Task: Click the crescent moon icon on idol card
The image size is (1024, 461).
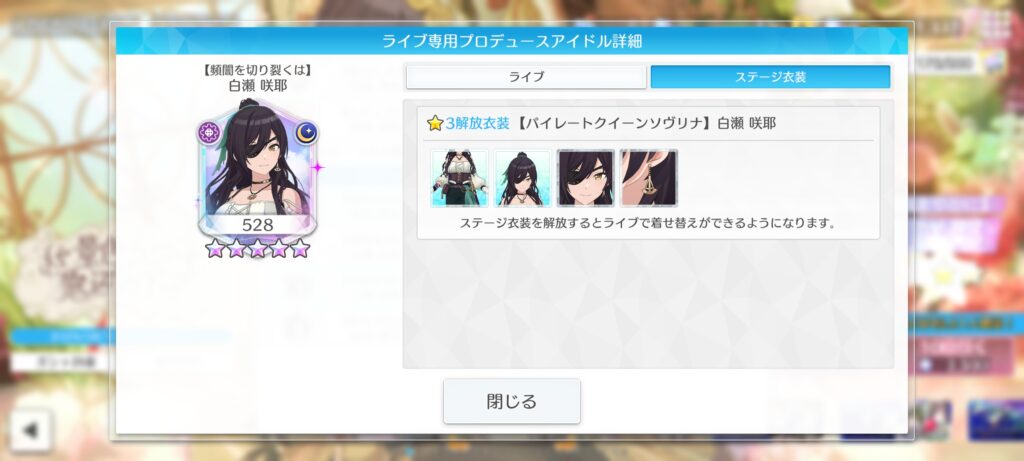Action: coord(306,133)
